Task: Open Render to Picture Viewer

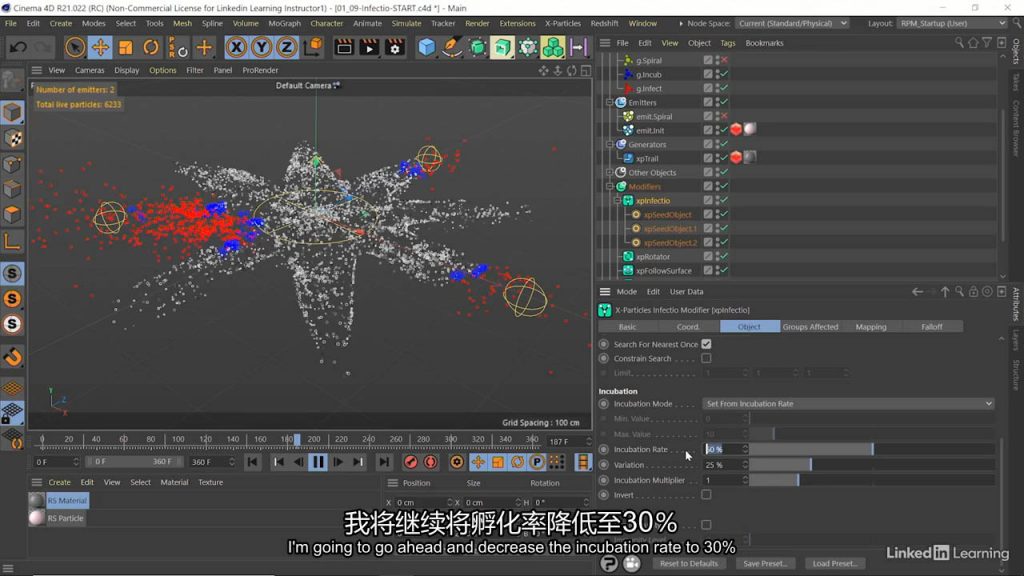Action: pos(370,48)
